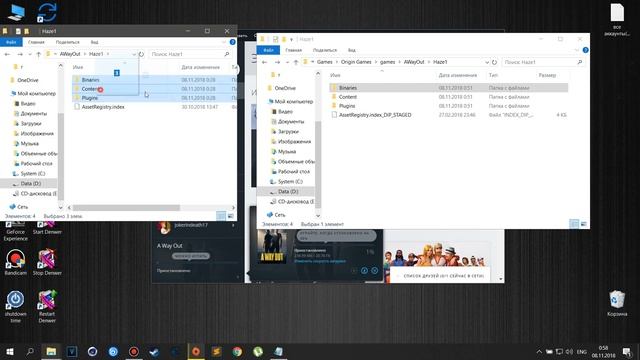Expand the ribbon in the left Explorer window
Image resolution: width=640 pixels, height=360 pixels.
(224, 42)
